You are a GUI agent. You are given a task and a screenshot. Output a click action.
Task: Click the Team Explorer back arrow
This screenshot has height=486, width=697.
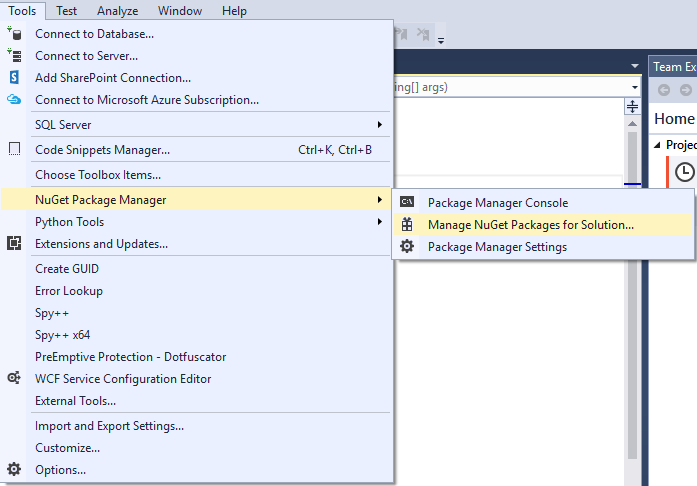[664, 90]
